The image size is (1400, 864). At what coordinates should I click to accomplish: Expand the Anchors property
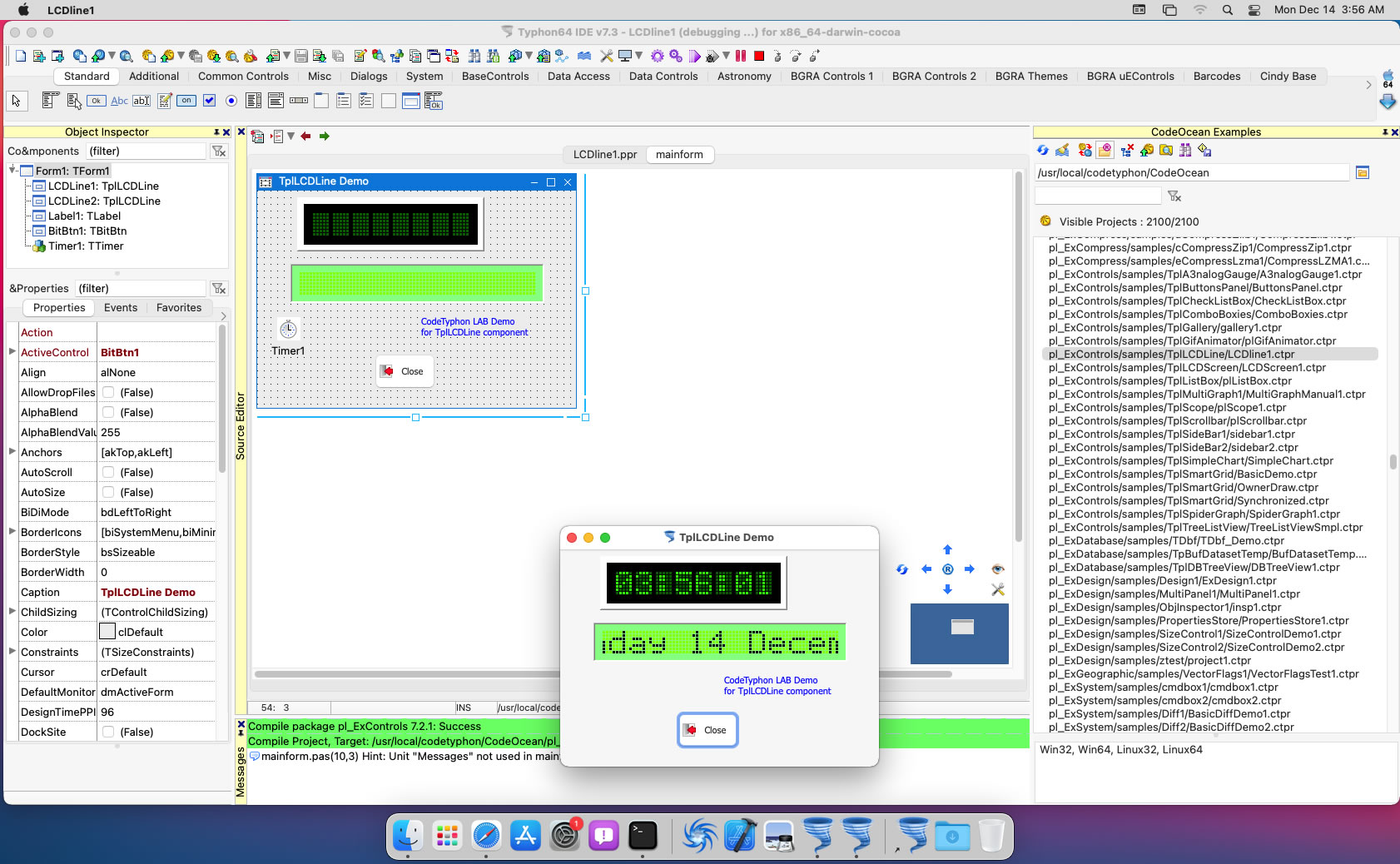click(12, 452)
